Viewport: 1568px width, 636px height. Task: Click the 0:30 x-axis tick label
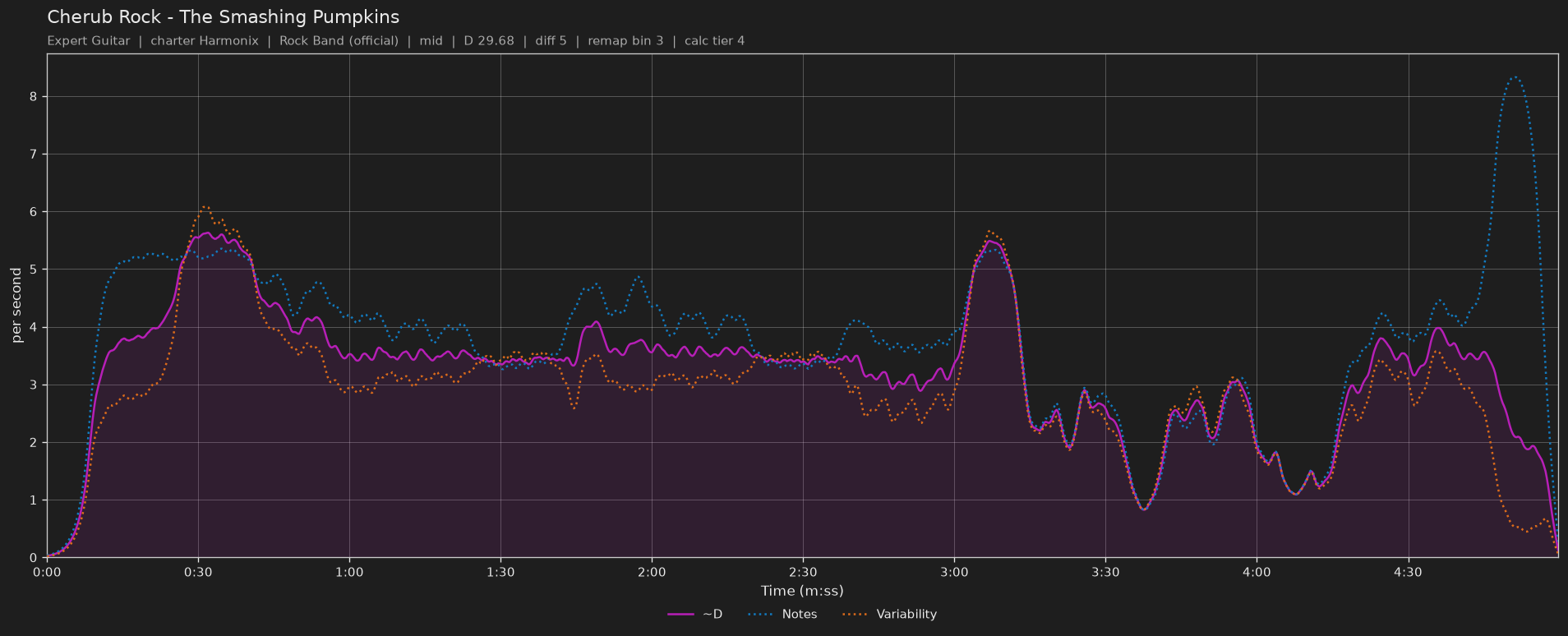tap(198, 572)
